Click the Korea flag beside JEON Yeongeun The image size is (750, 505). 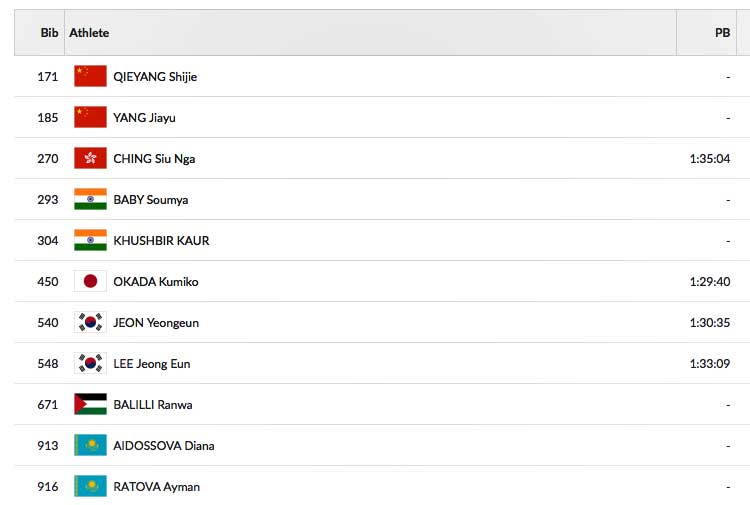point(90,323)
